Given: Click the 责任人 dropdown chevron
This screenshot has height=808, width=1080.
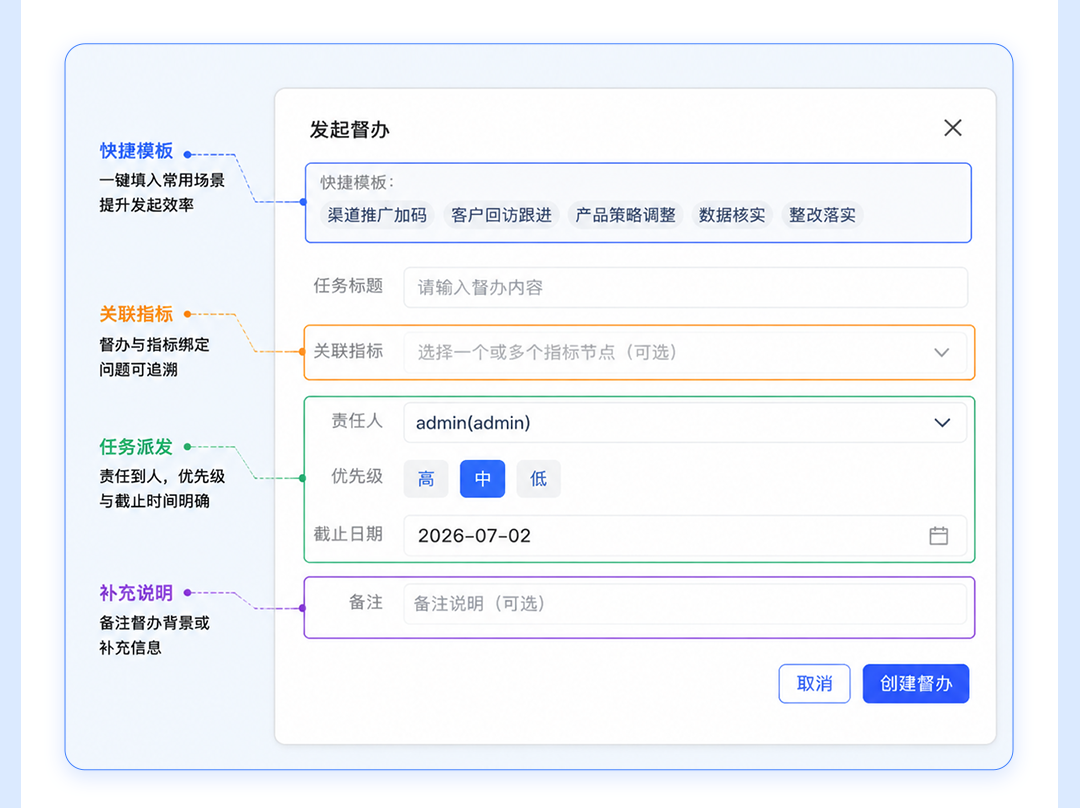Looking at the screenshot, I should [x=942, y=423].
